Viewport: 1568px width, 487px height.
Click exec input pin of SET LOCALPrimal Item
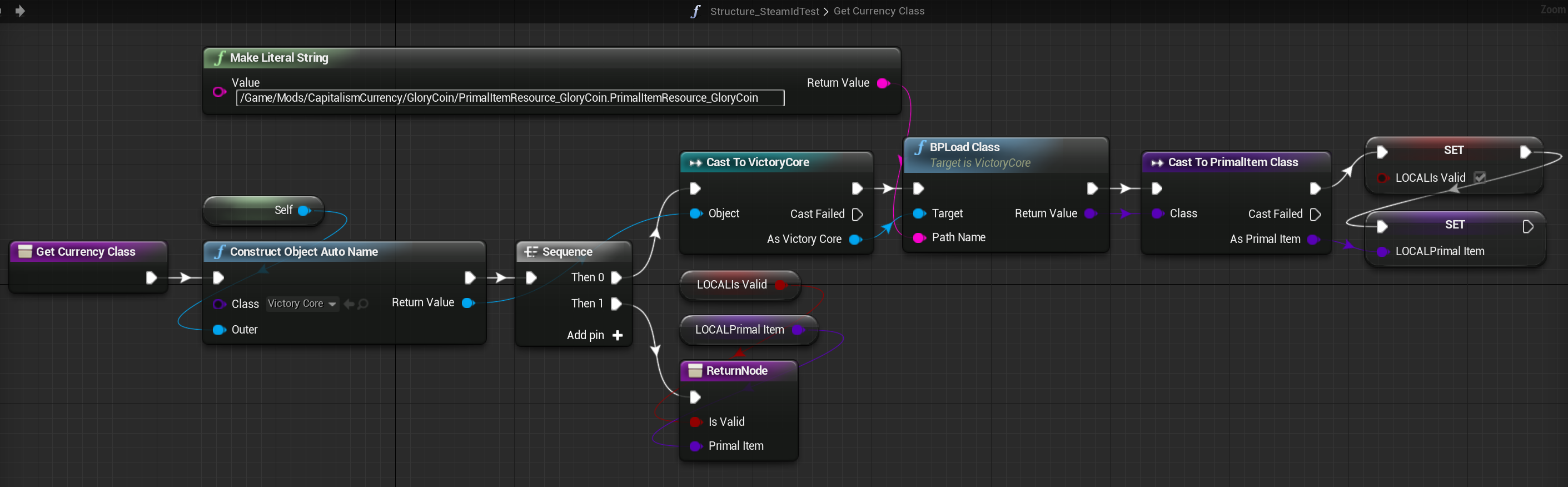click(1382, 227)
